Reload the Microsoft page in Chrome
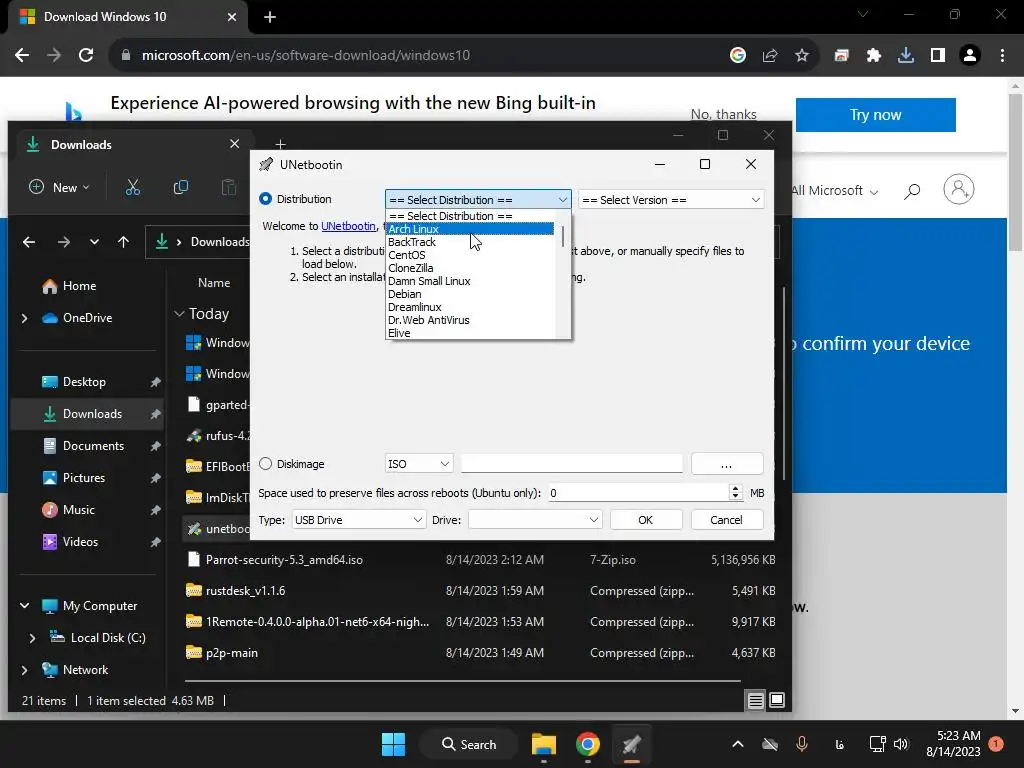The height and width of the screenshot is (768, 1024). 86,55
